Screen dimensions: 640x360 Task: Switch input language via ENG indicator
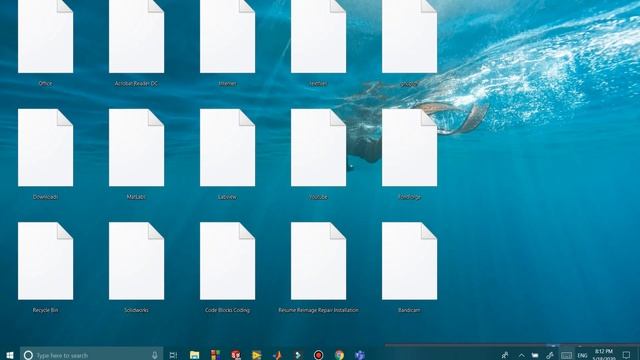pyautogui.click(x=582, y=356)
